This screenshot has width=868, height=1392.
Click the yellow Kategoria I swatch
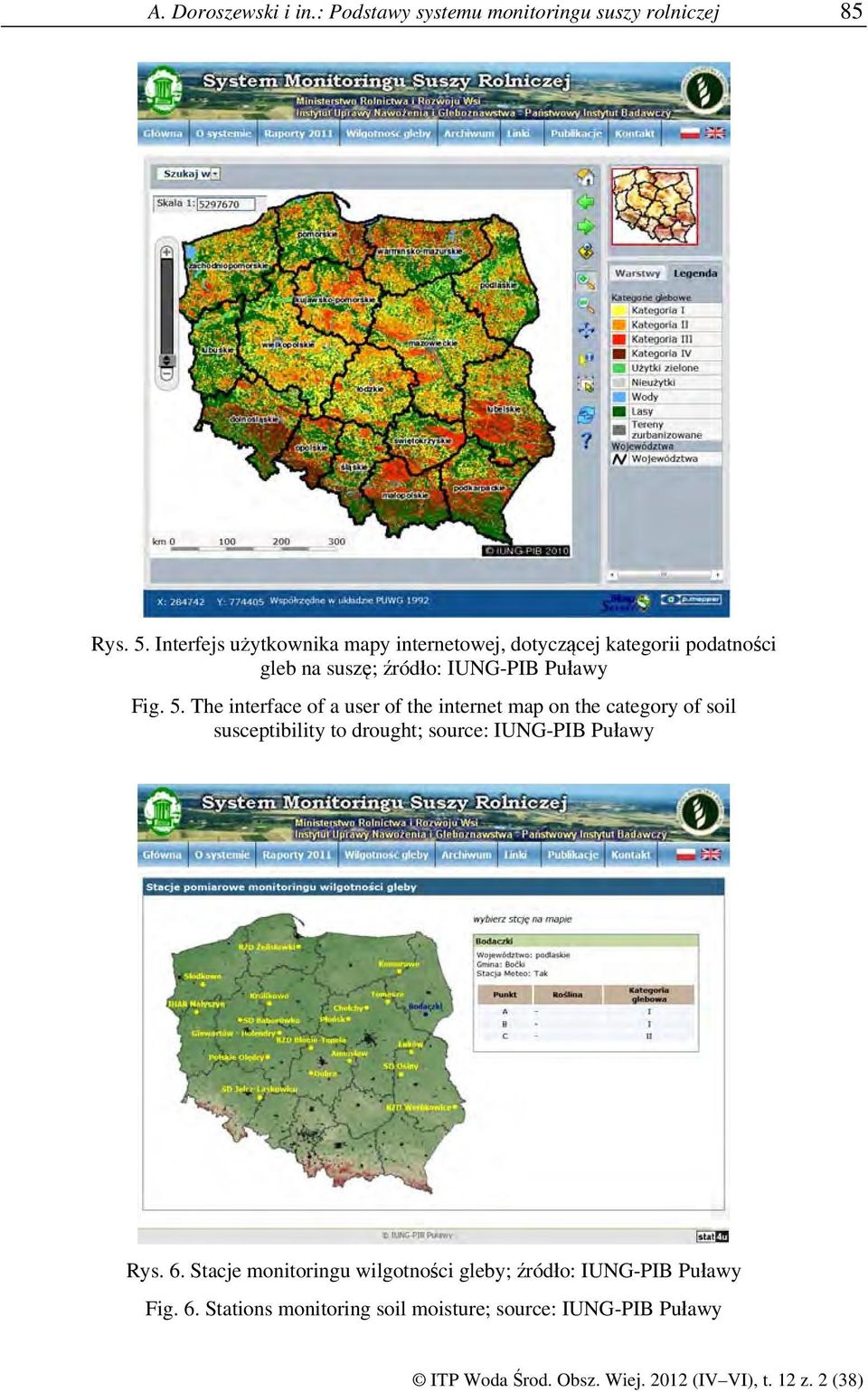coord(619,310)
